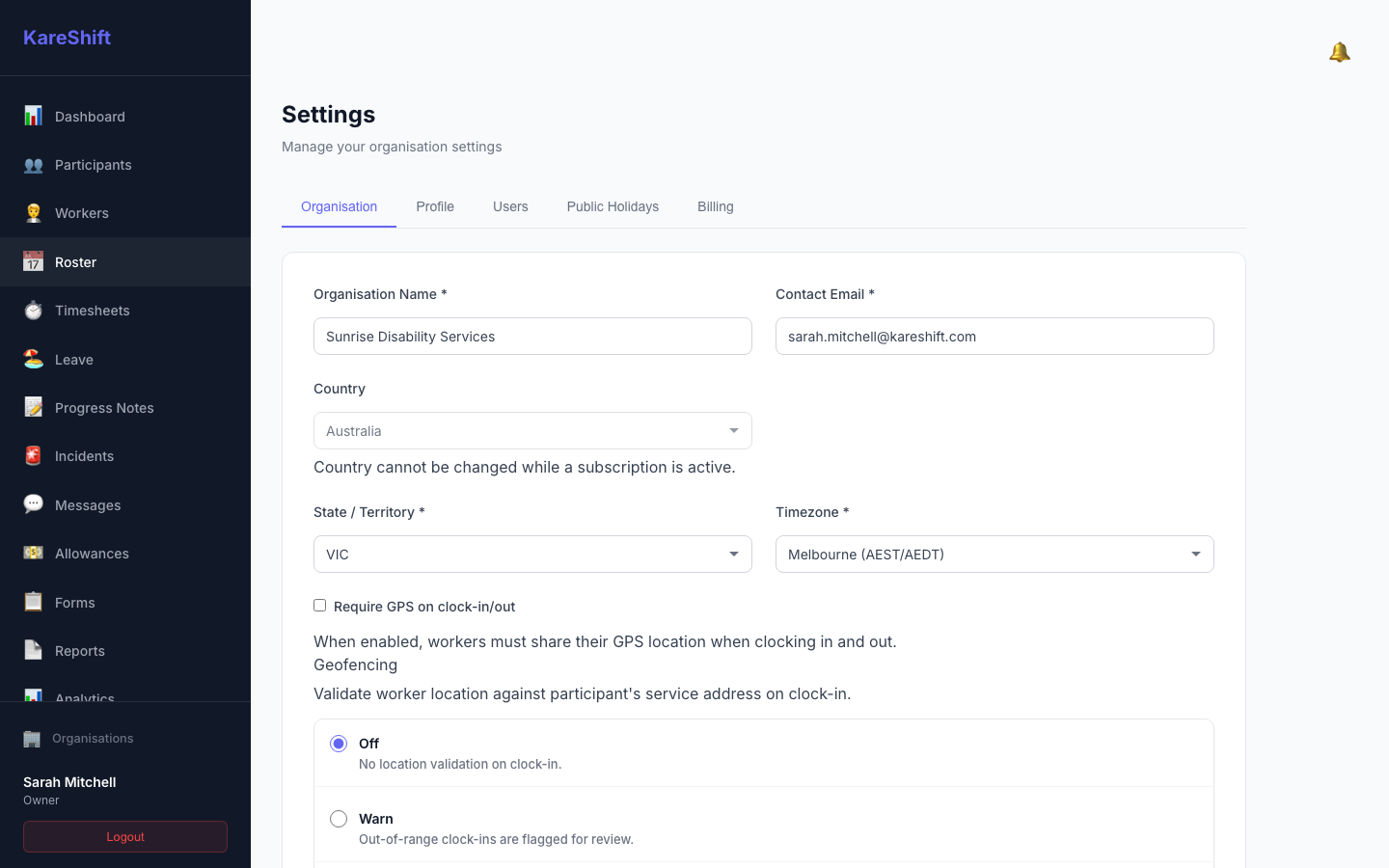Viewport: 1389px width, 868px height.
Task: Click the Incidents siren icon
Action: pos(33,456)
